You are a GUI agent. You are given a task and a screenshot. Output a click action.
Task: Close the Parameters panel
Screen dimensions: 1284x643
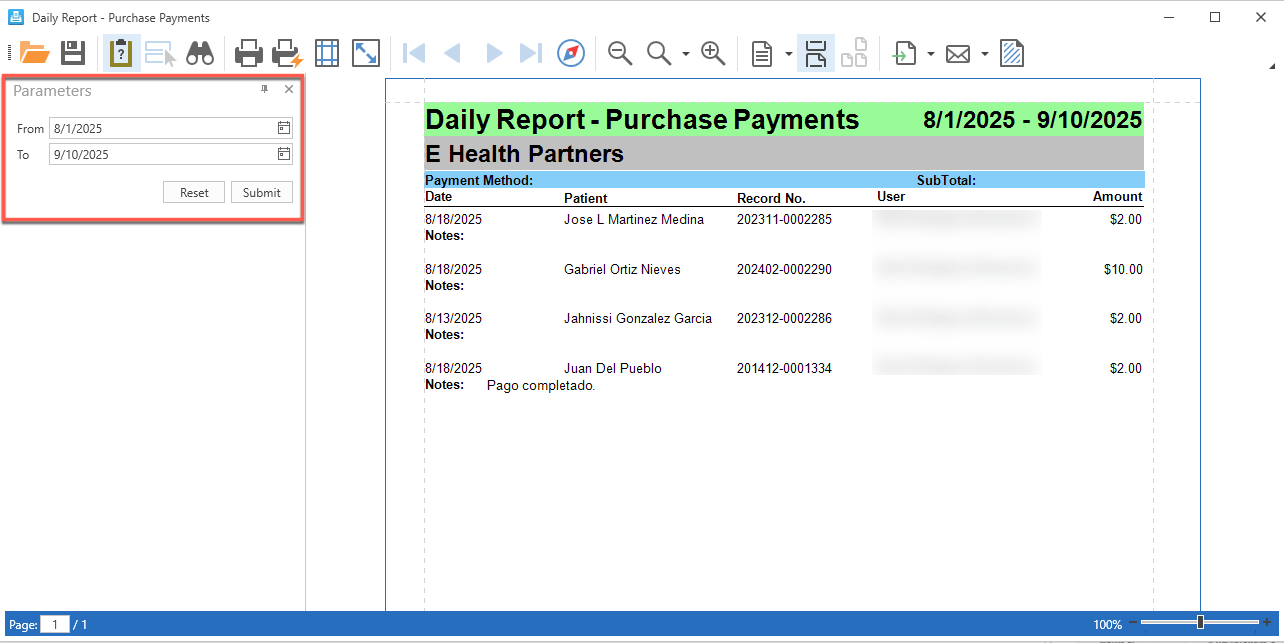[x=289, y=90]
